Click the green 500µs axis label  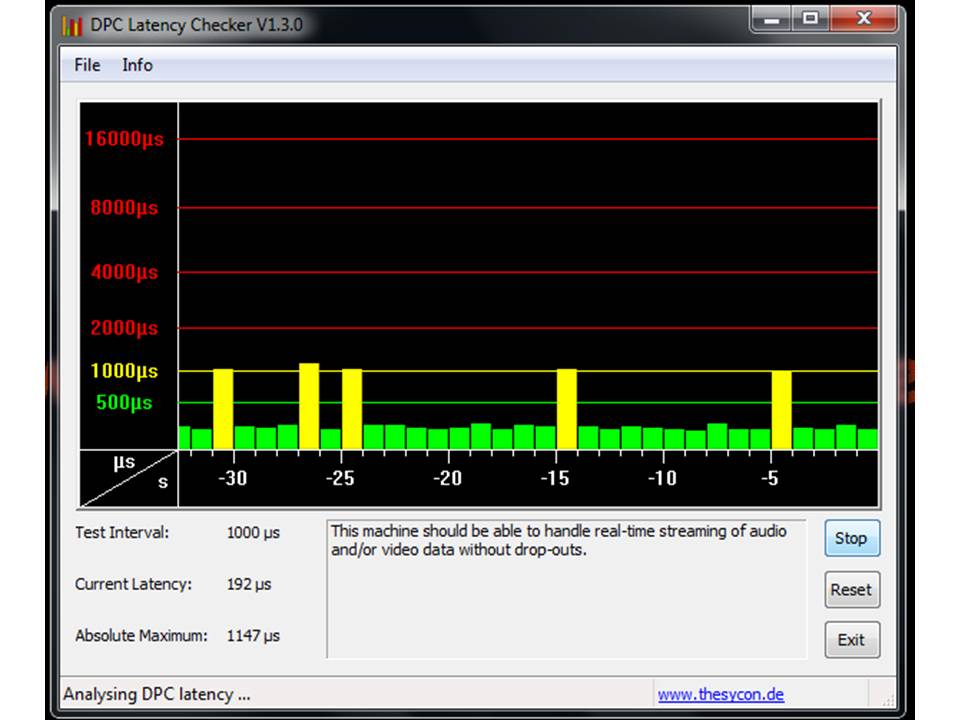coord(124,403)
